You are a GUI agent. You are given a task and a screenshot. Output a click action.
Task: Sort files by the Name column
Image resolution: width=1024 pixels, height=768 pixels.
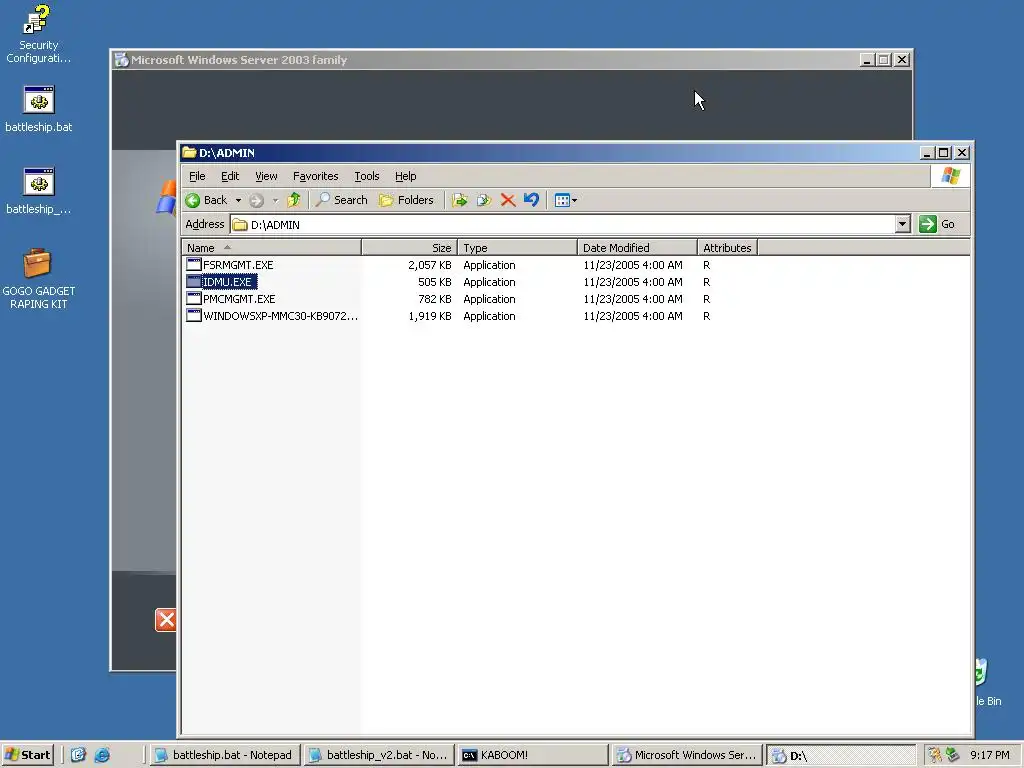271,248
